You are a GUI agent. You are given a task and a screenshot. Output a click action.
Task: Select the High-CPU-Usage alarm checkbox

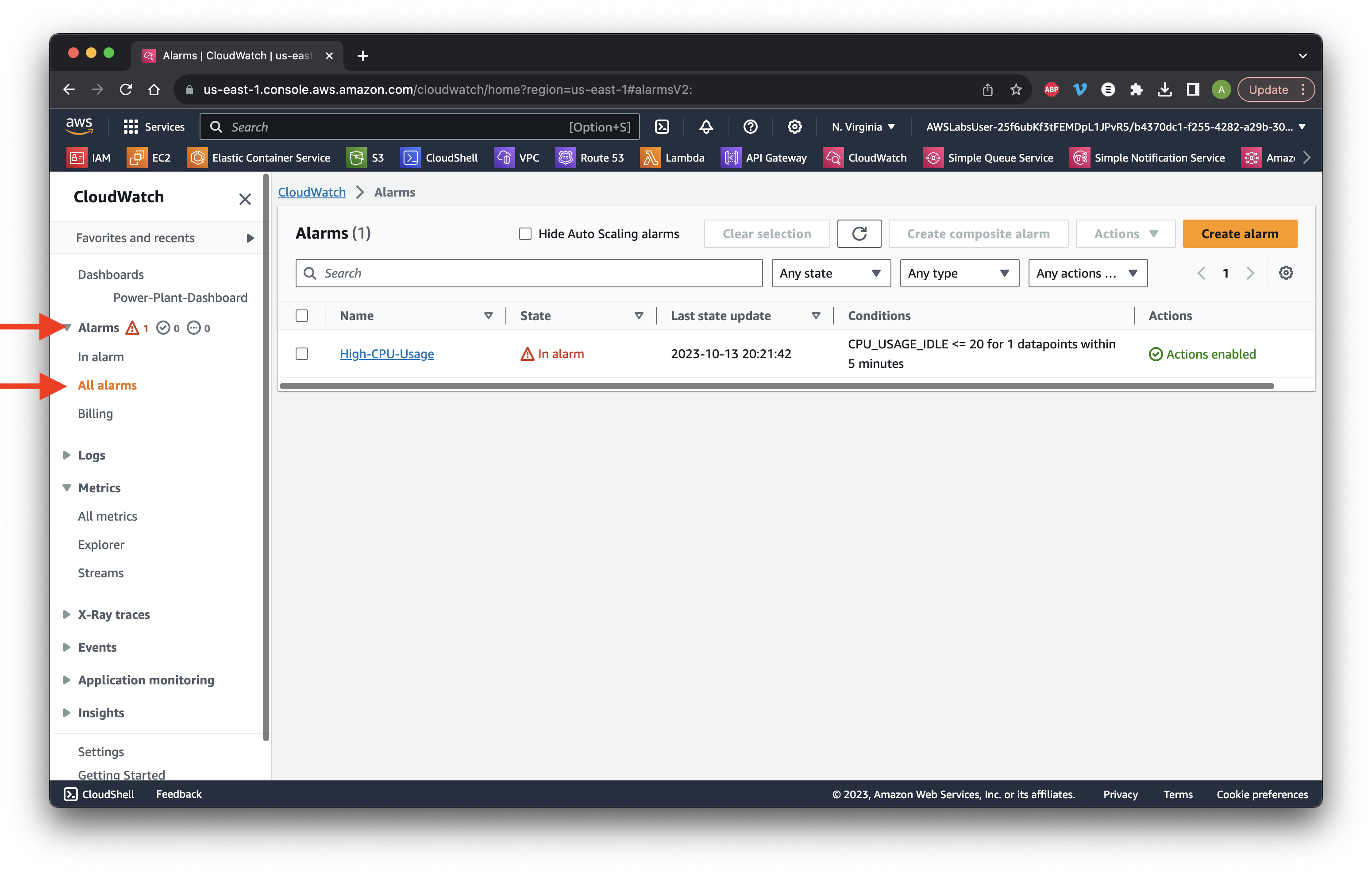(302, 354)
